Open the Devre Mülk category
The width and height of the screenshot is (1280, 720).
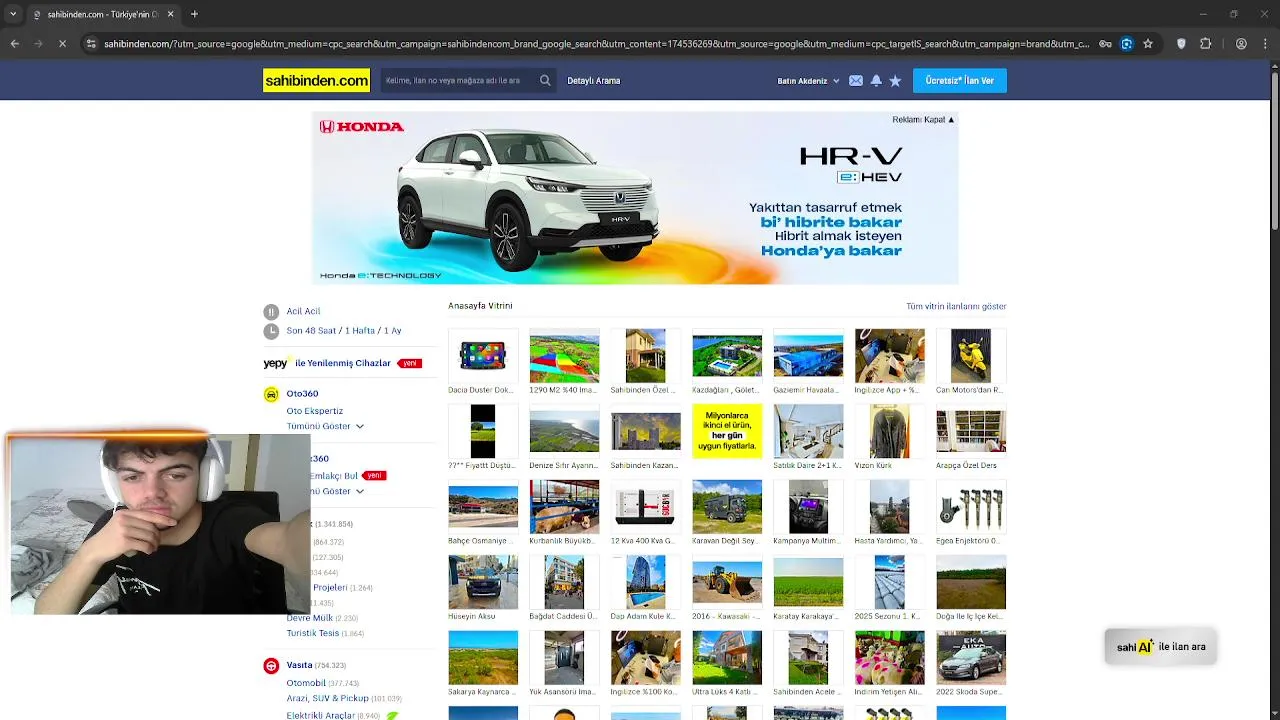[310, 618]
